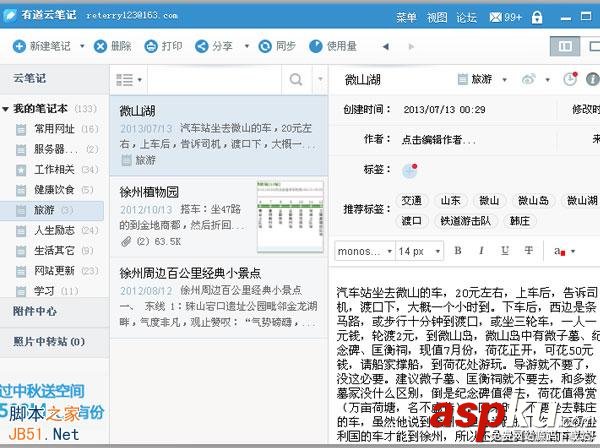Viewport: 600px width, 448px height.
Task: Open the 生活其它 notebook
Action: (54, 251)
